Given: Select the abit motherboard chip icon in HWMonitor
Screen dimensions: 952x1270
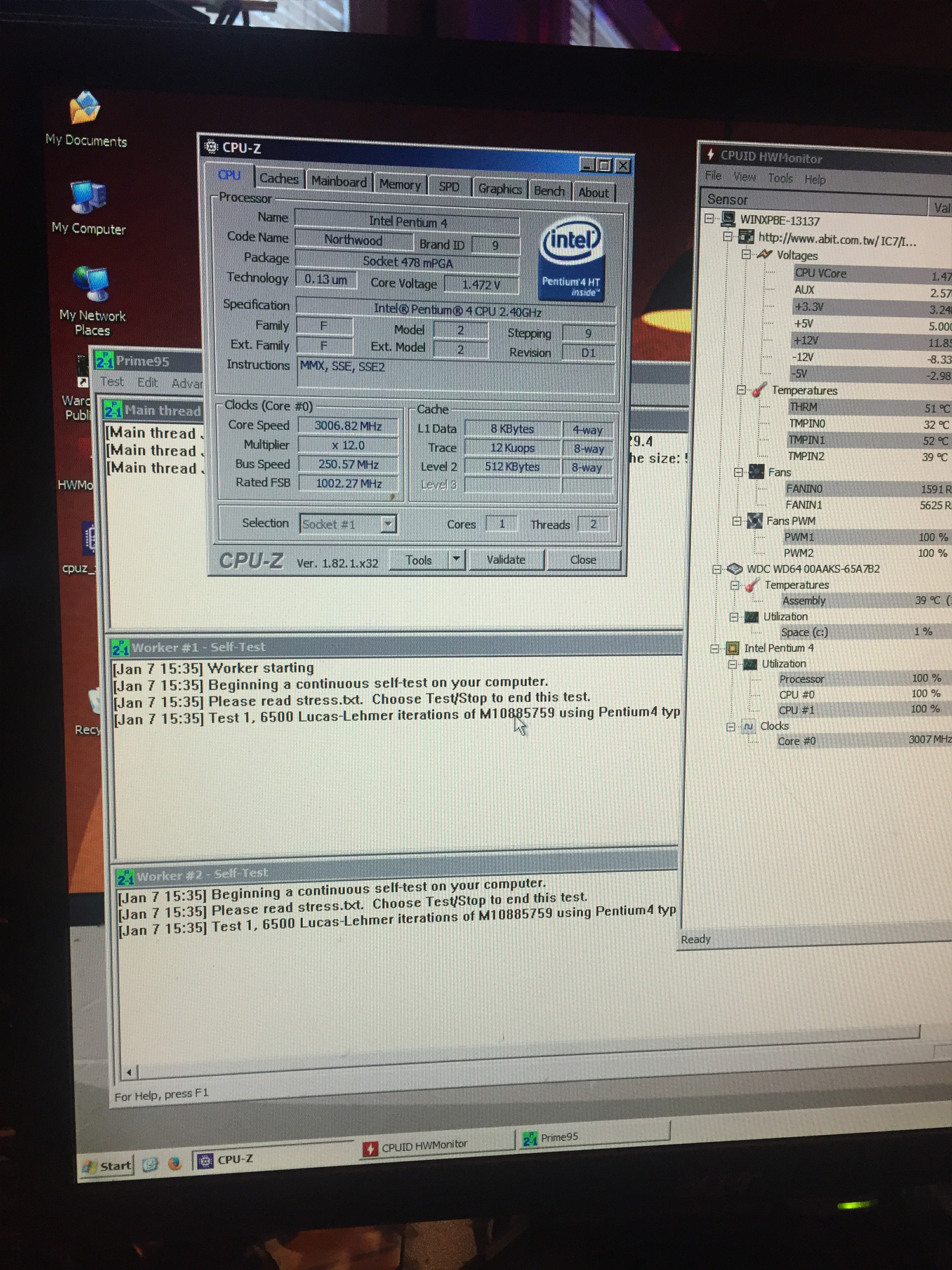Looking at the screenshot, I should point(746,237).
